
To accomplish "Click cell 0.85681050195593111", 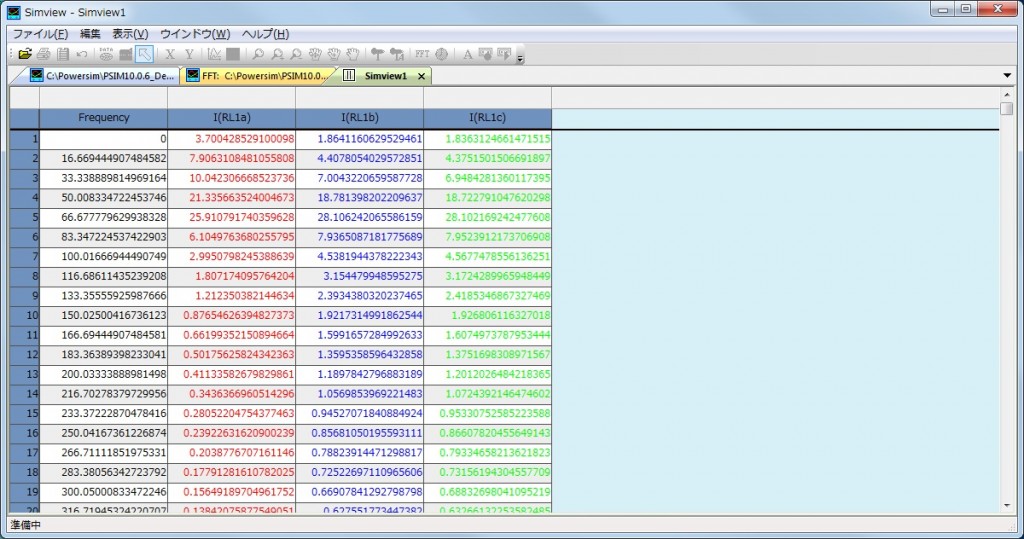I will (x=359, y=433).
